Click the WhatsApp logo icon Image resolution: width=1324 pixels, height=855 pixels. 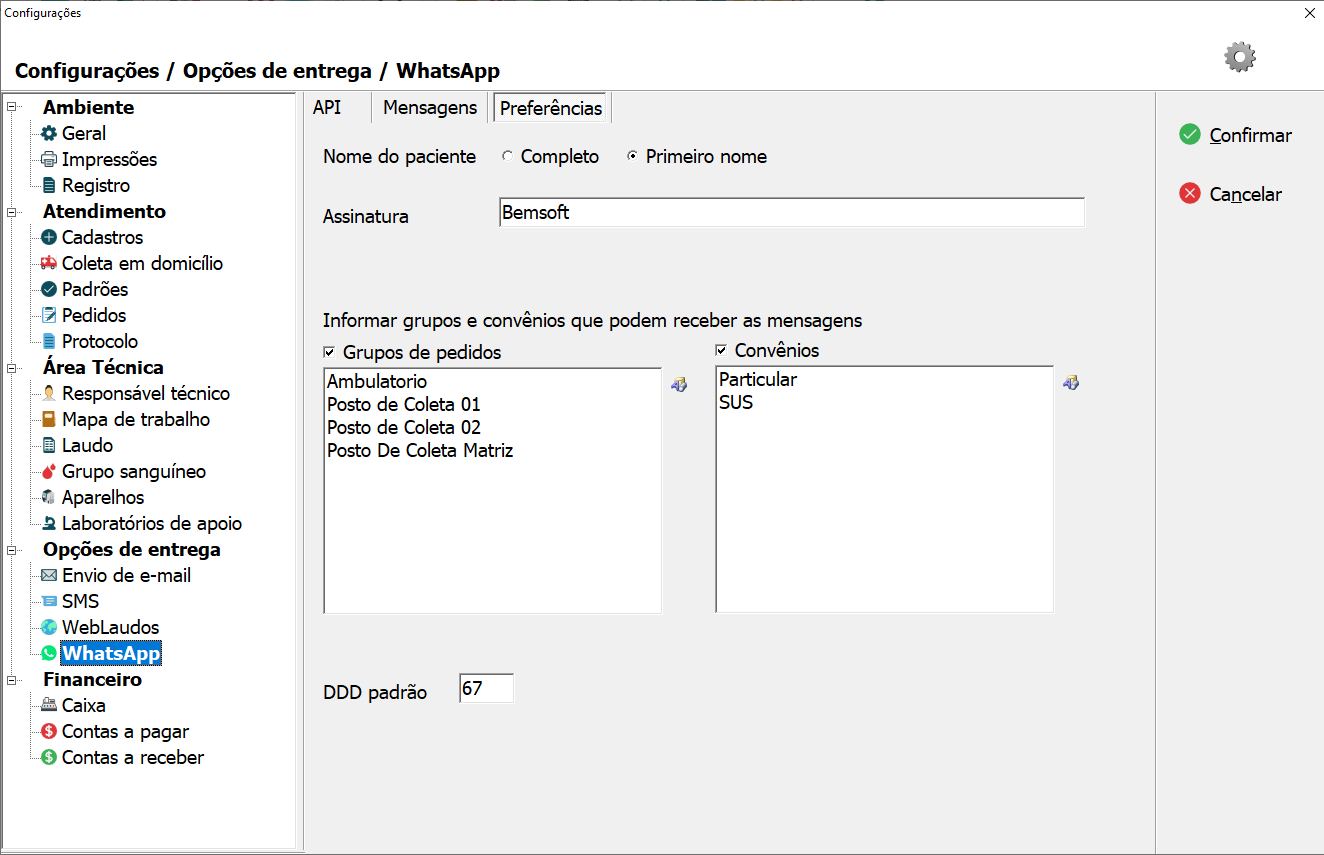click(49, 653)
